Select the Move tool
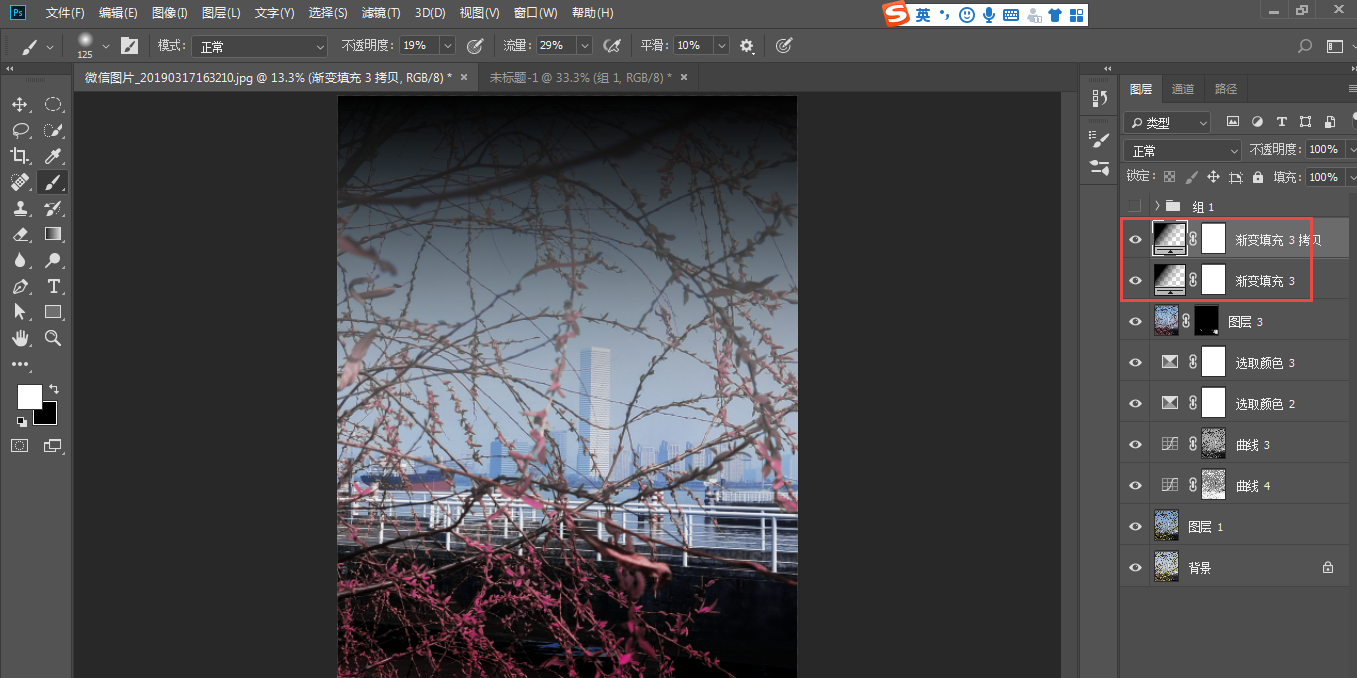 click(20, 105)
